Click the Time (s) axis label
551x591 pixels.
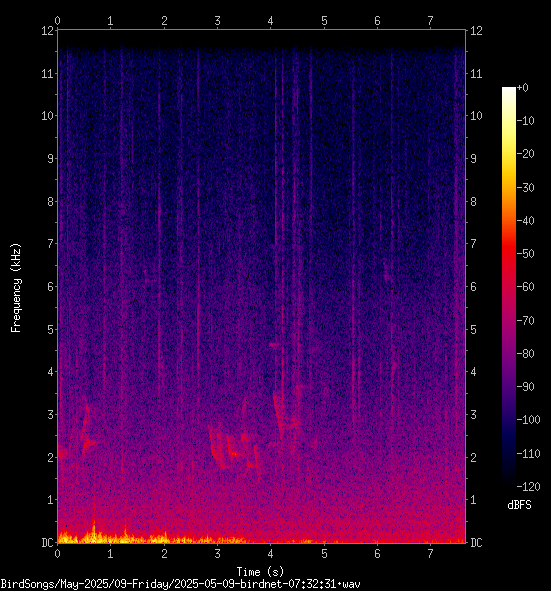pyautogui.click(x=260, y=572)
